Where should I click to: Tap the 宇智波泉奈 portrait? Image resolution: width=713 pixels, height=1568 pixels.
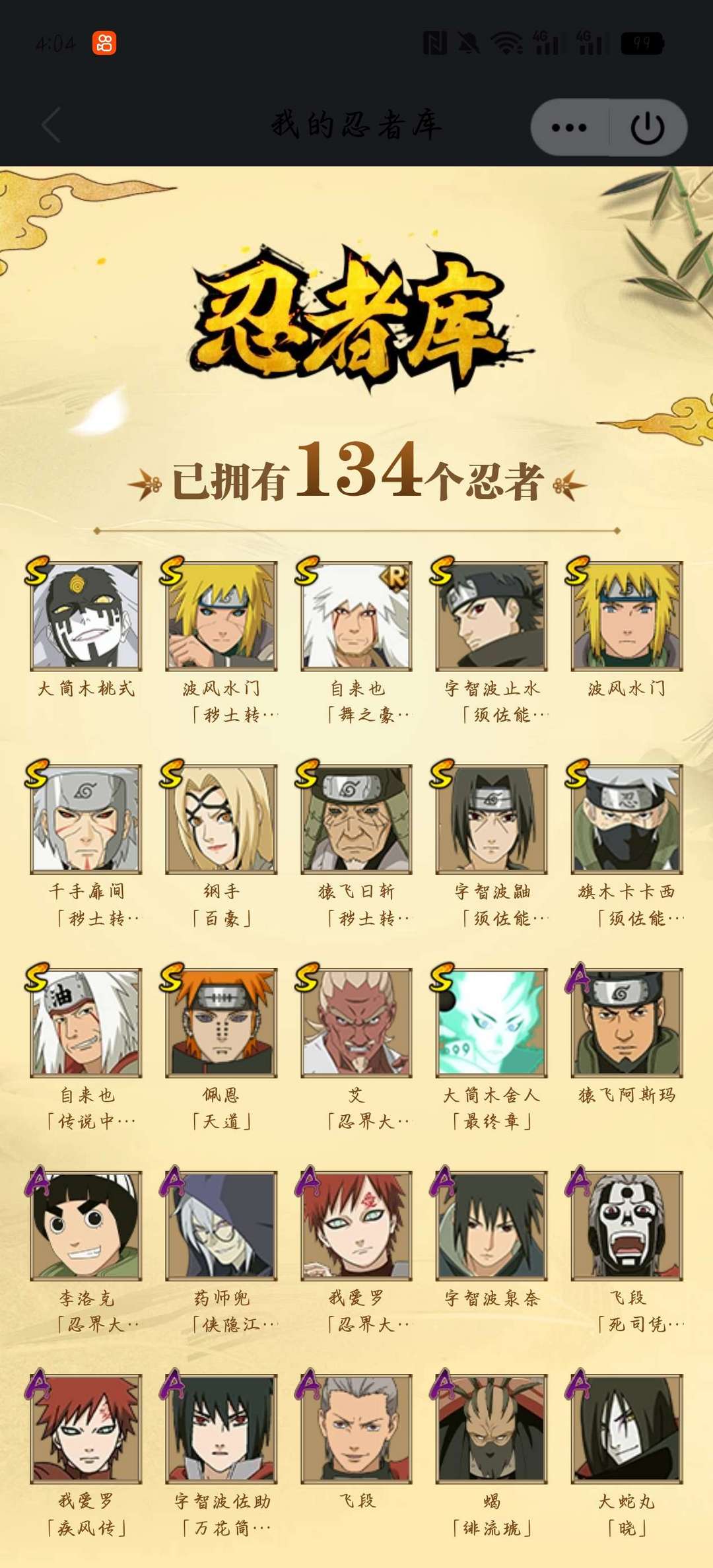click(492, 1225)
